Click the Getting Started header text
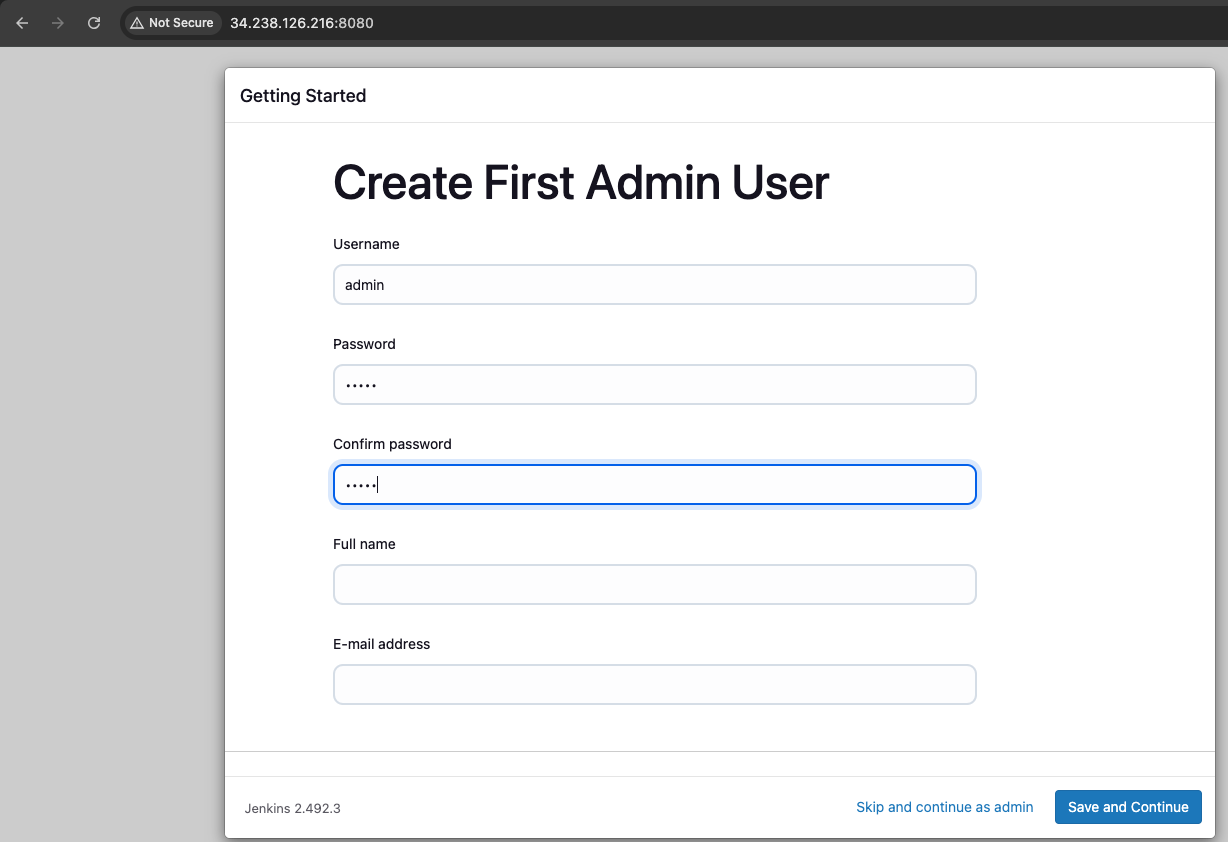Image resolution: width=1228 pixels, height=842 pixels. [303, 96]
